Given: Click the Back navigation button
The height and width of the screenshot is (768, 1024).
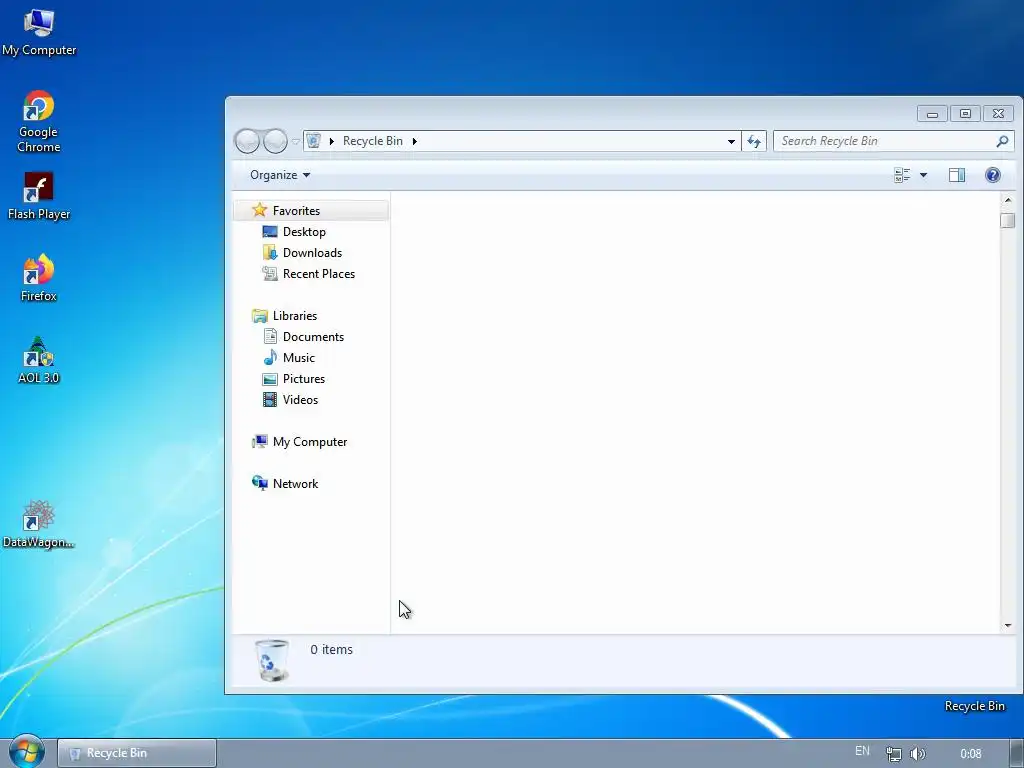Looking at the screenshot, I should coord(248,141).
